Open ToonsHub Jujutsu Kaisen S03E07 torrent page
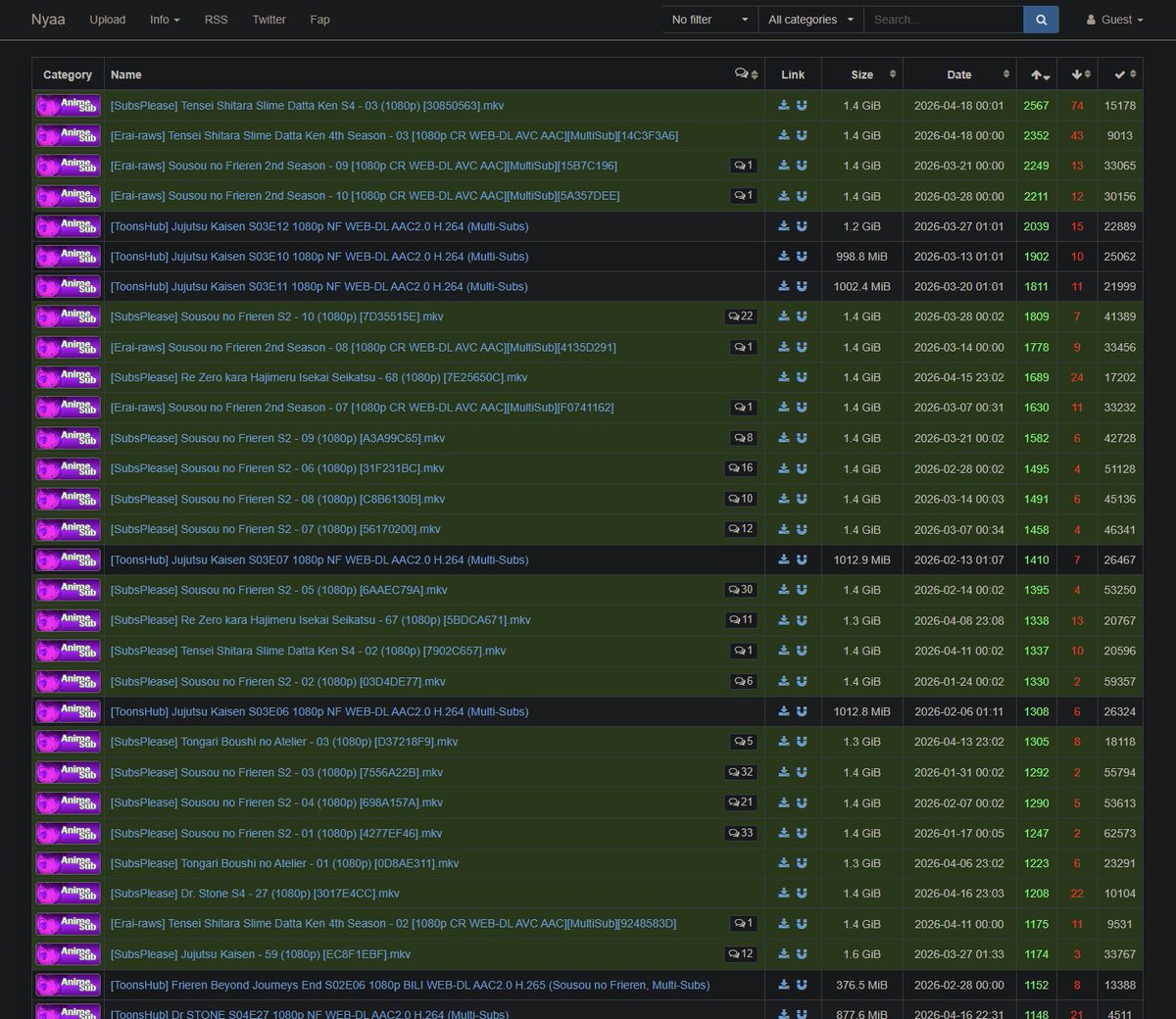 pyautogui.click(x=319, y=560)
